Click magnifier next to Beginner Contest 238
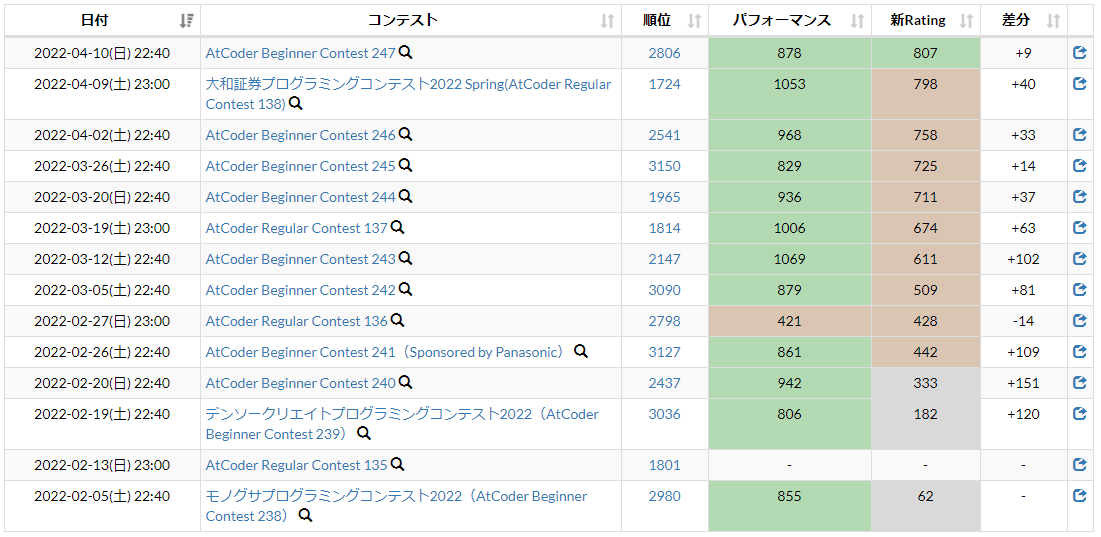The height and width of the screenshot is (537, 1101). [305, 515]
